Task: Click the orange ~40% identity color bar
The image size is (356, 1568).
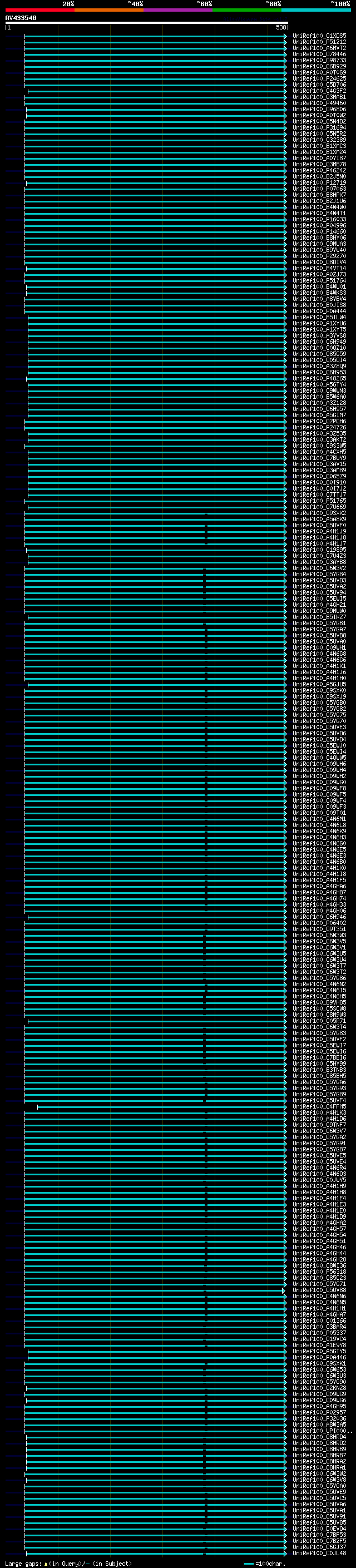Action: 109,10
